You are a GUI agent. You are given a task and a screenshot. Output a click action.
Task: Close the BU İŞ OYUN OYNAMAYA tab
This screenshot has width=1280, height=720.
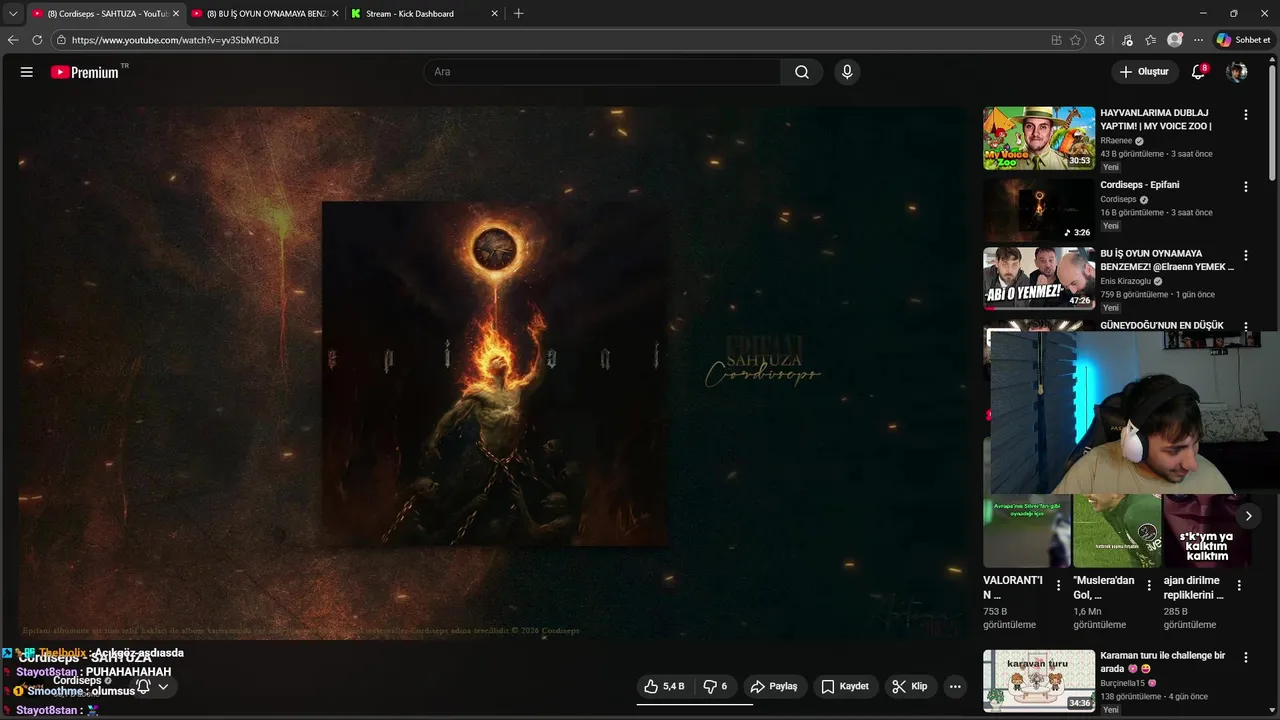pyautogui.click(x=335, y=14)
